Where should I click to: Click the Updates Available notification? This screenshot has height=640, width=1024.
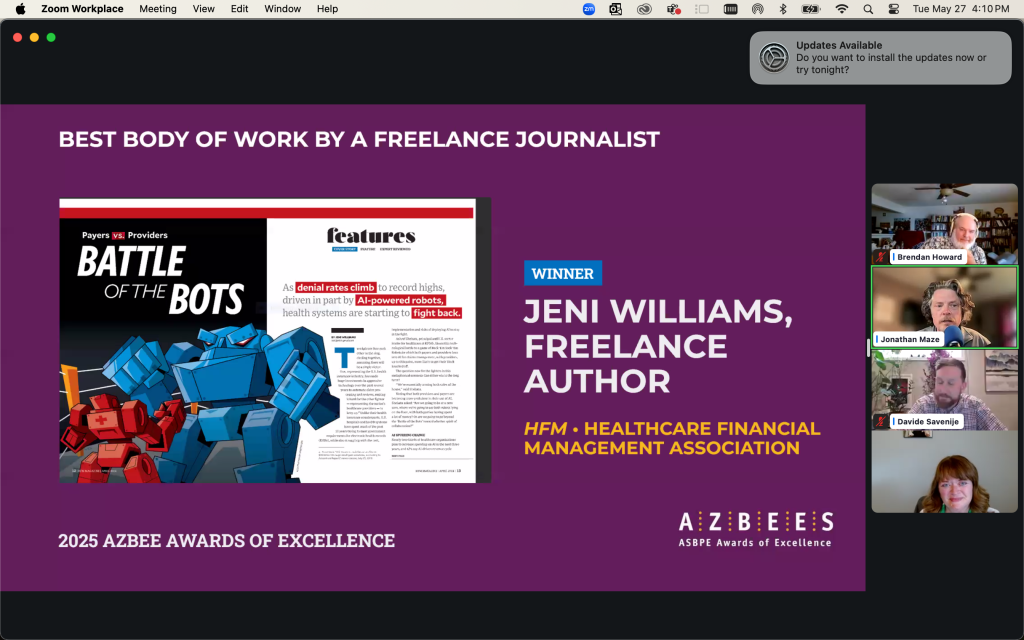point(880,58)
